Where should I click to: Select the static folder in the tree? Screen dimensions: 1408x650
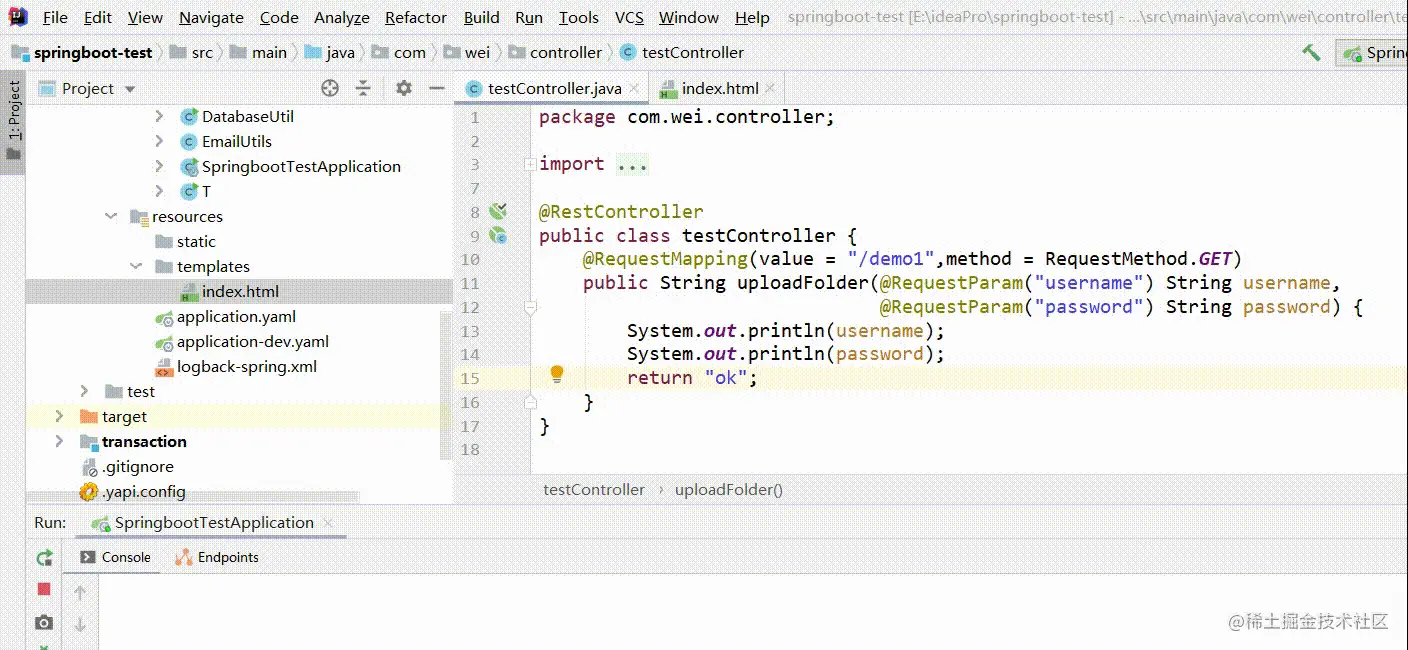click(196, 242)
